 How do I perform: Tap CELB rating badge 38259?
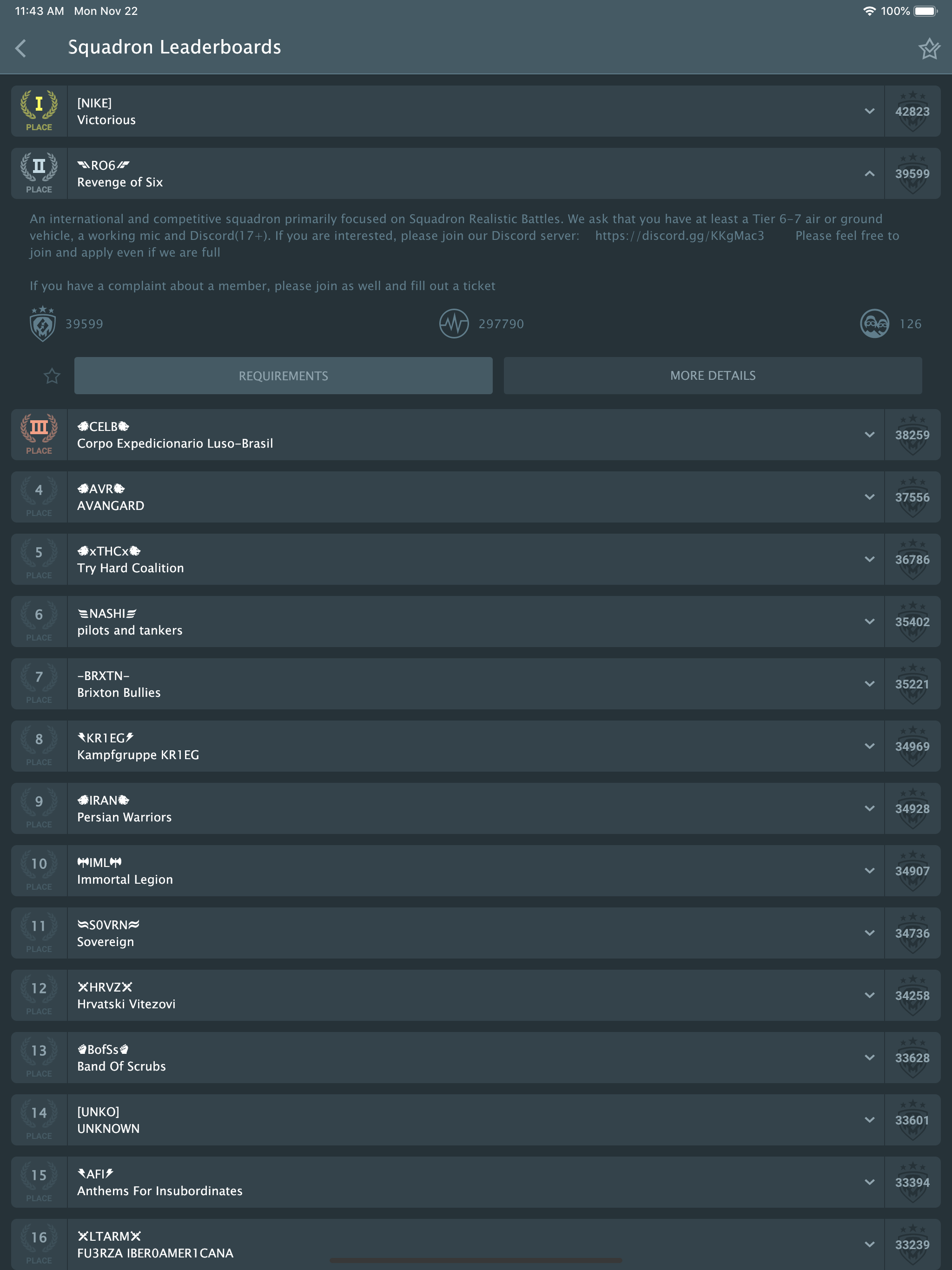tap(912, 435)
